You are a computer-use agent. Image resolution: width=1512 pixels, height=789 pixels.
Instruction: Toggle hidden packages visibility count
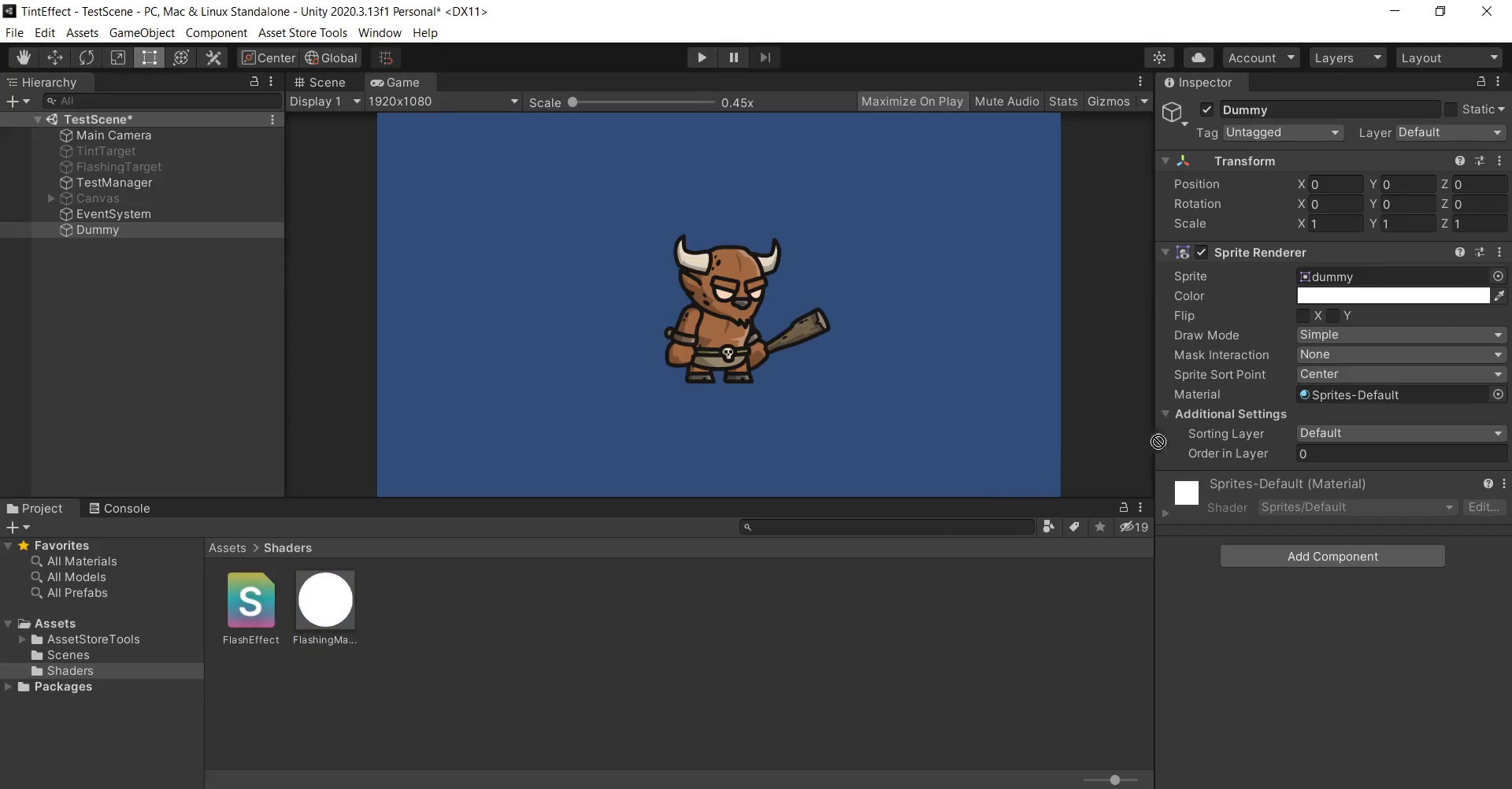click(1134, 527)
